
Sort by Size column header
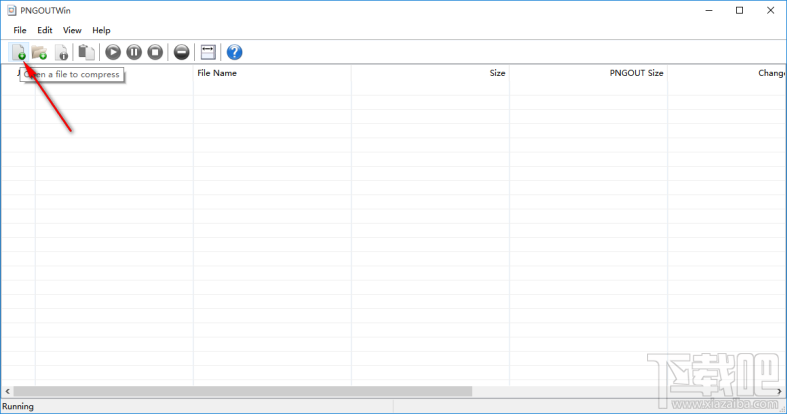(430, 73)
